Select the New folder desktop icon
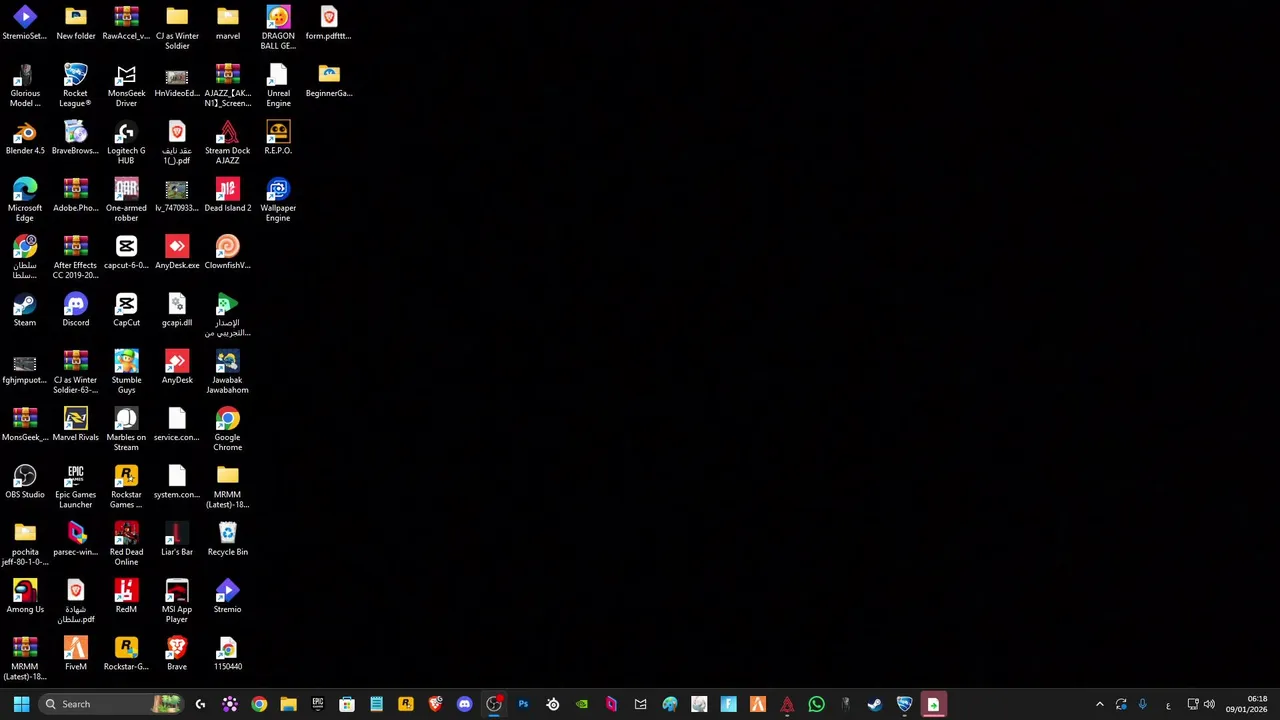This screenshot has height=720, width=1280. point(75,24)
